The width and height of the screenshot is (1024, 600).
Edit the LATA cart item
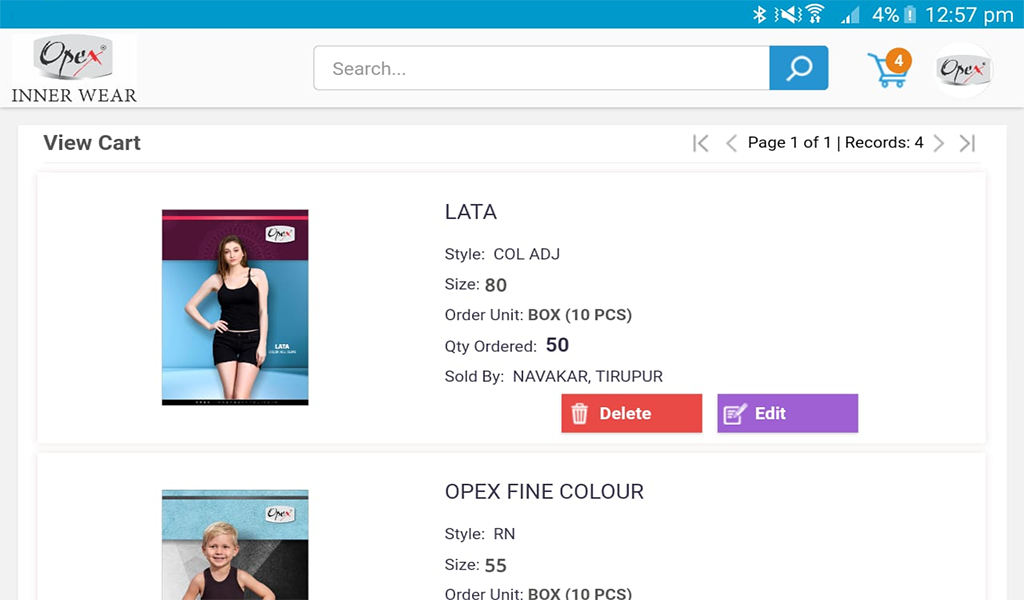coord(788,413)
